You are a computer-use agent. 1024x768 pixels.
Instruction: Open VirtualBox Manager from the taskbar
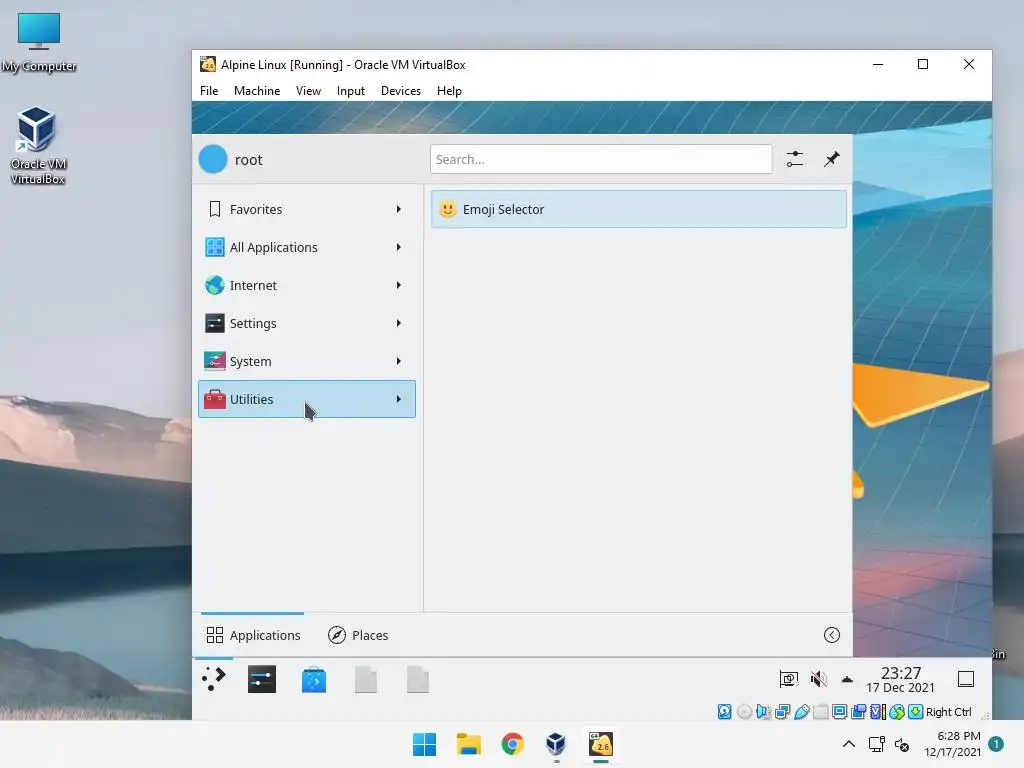click(x=556, y=744)
